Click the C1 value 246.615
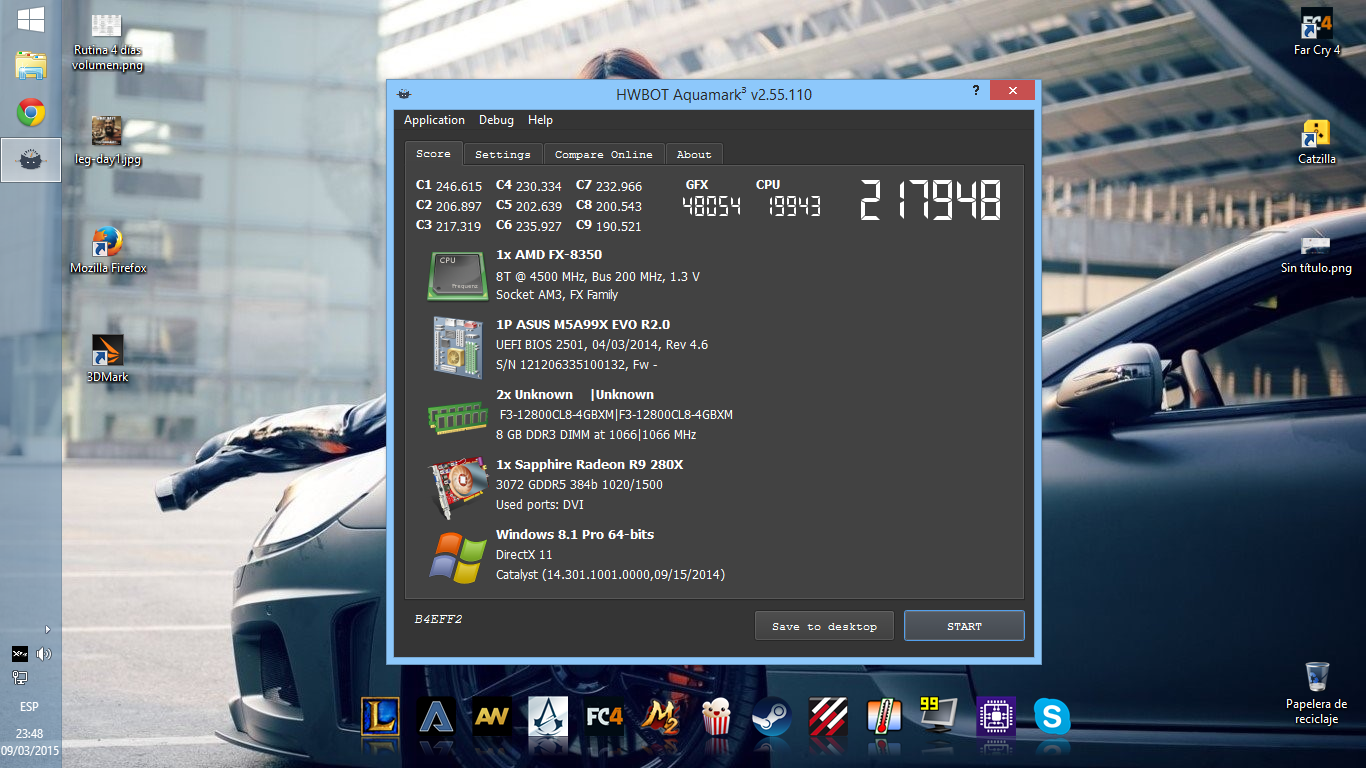 (x=459, y=186)
